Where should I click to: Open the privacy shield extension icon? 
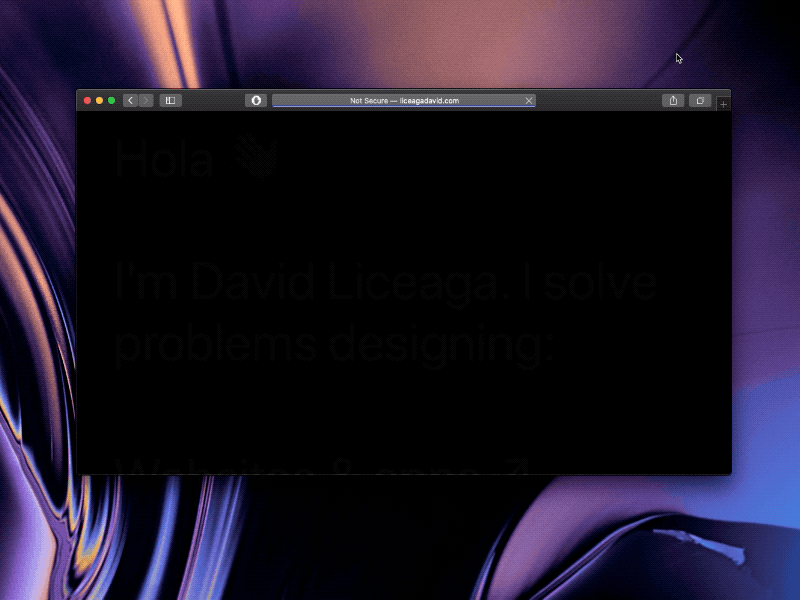[x=256, y=101]
